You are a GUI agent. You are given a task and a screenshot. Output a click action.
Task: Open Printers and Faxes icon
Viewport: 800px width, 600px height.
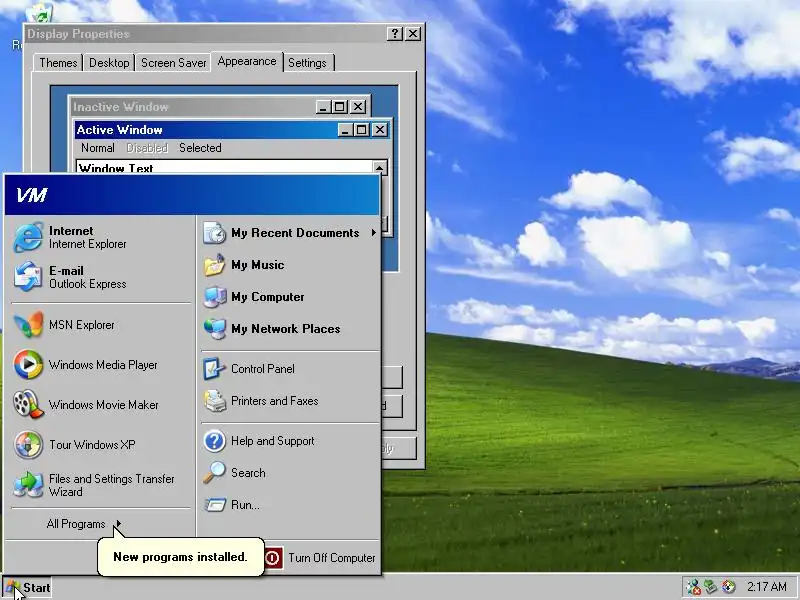pyautogui.click(x=215, y=401)
